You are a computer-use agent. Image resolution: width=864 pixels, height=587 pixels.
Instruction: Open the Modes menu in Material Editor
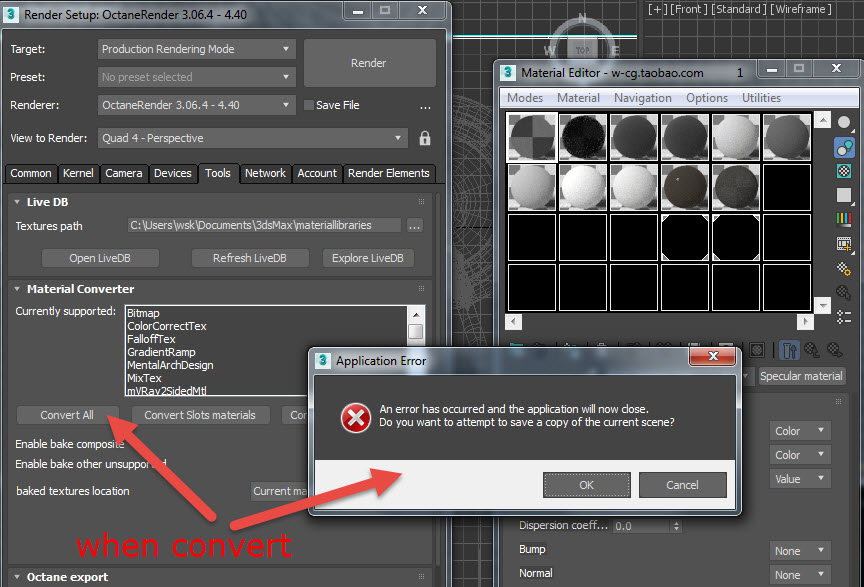525,98
